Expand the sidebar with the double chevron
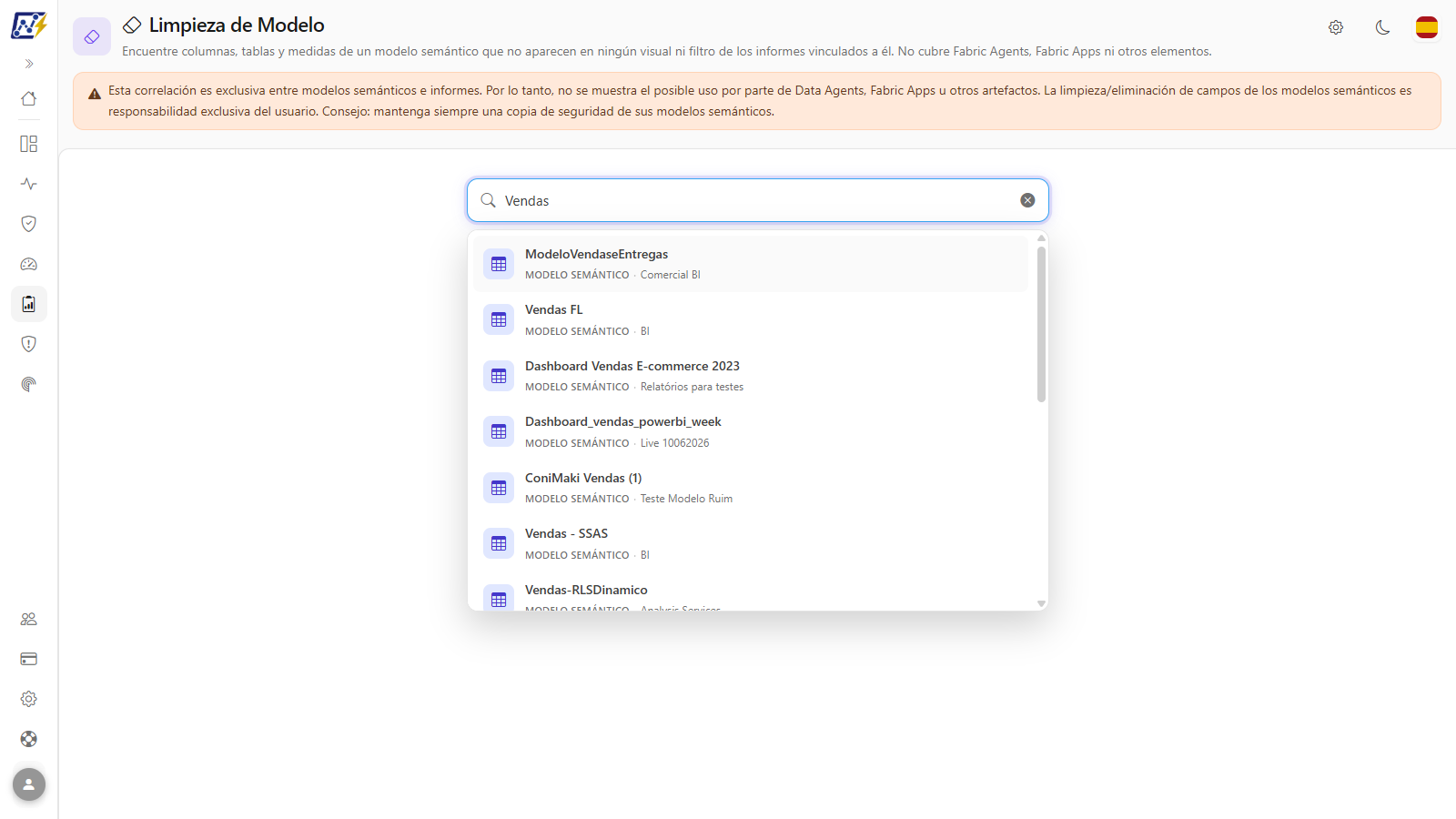The width and height of the screenshot is (1456, 819). point(29,64)
